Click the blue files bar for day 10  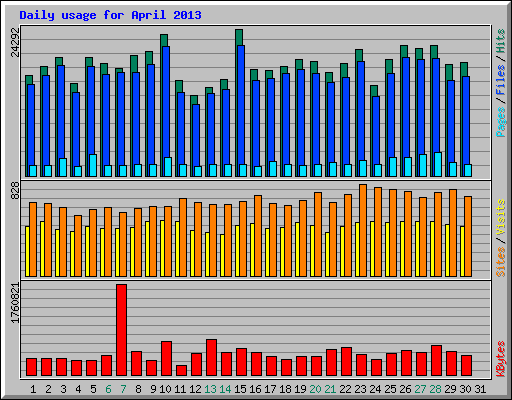click(x=166, y=102)
